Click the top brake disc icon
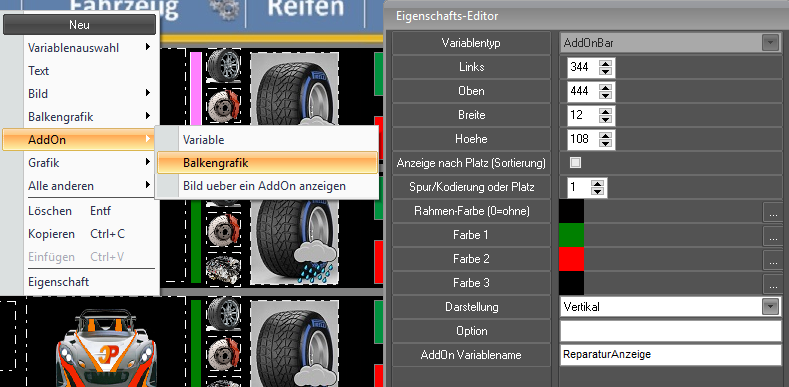The height and width of the screenshot is (387, 789). 223,106
